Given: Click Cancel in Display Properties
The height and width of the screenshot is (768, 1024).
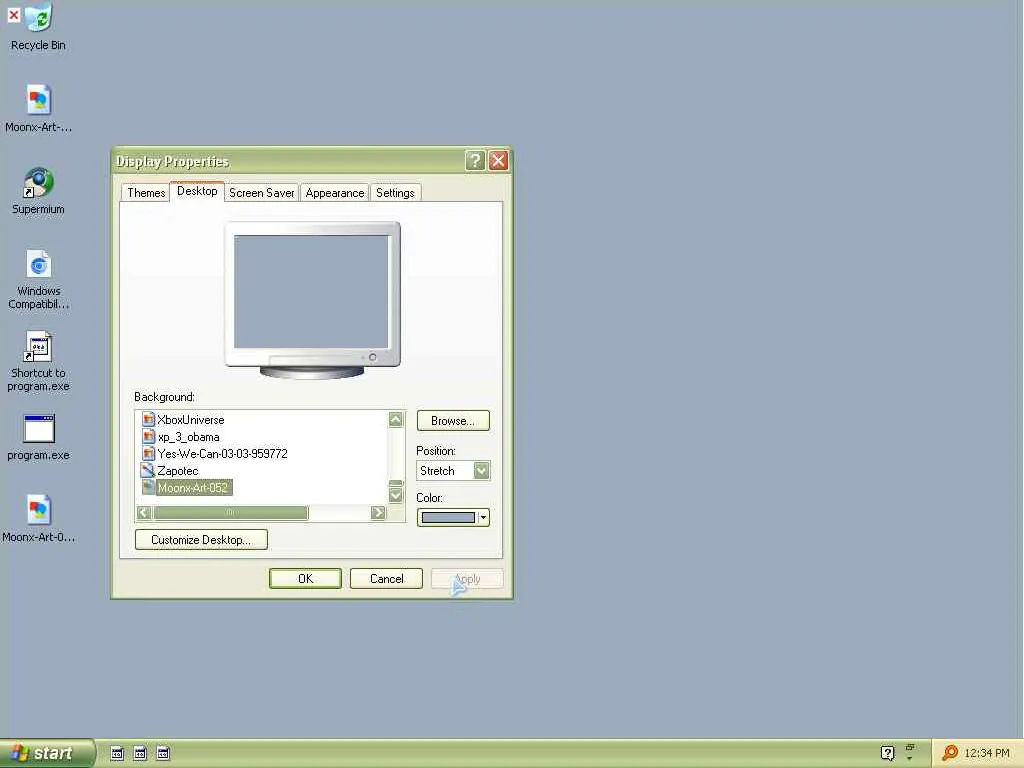Looking at the screenshot, I should pyautogui.click(x=386, y=579).
